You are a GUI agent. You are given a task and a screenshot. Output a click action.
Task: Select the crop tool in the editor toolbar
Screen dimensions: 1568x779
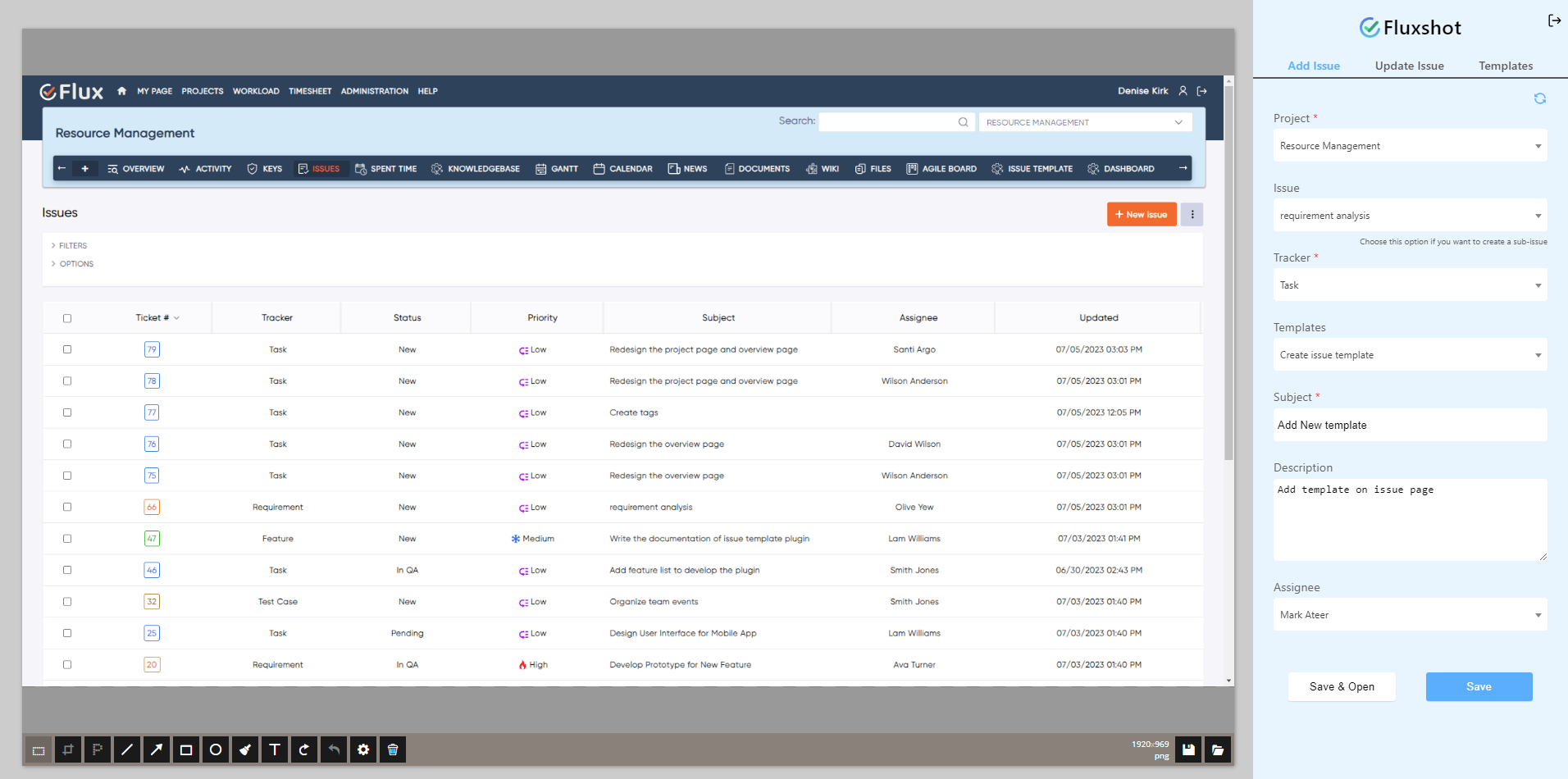click(x=68, y=749)
